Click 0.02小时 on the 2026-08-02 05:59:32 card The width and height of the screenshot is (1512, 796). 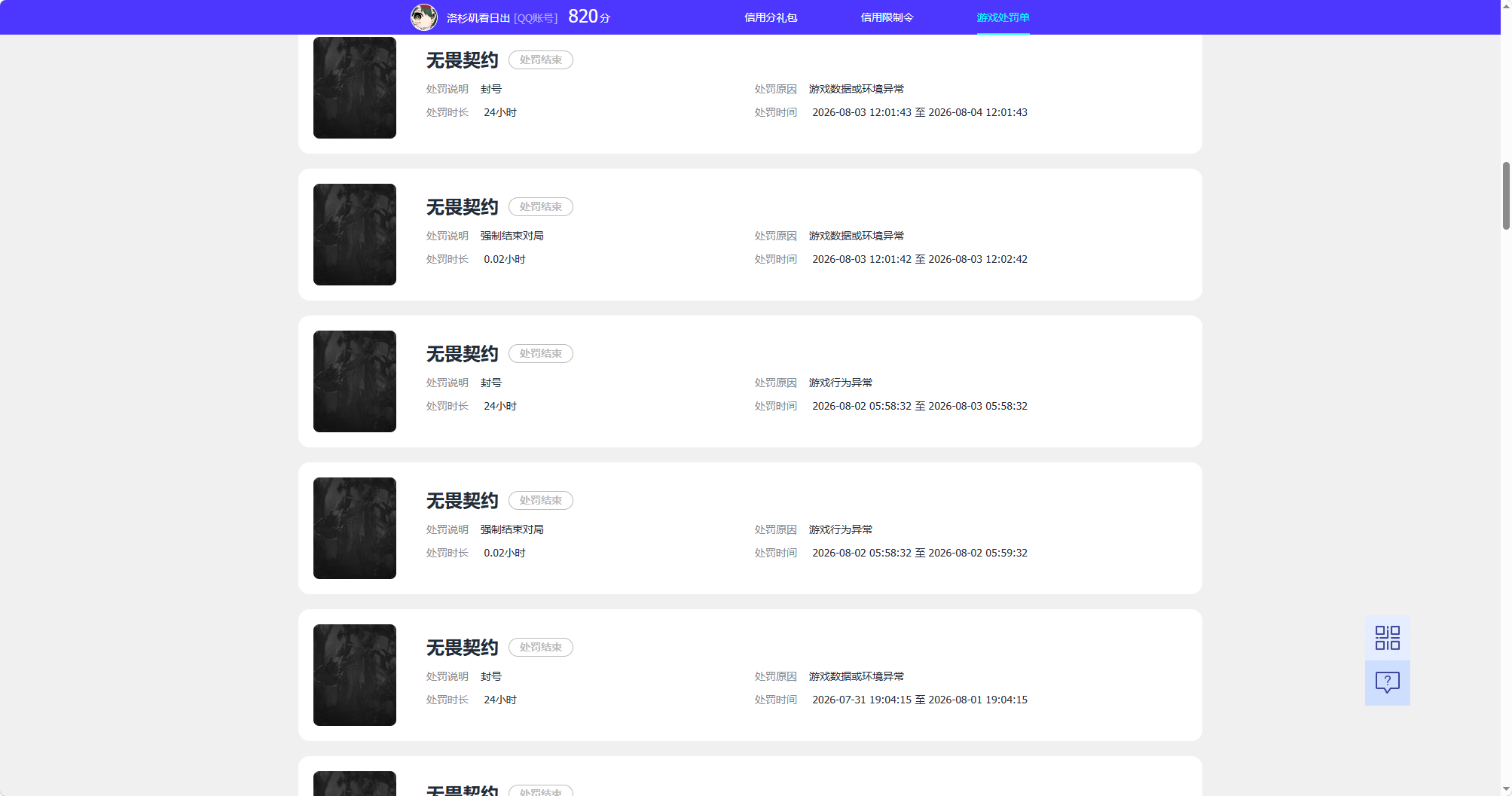pyautogui.click(x=505, y=553)
